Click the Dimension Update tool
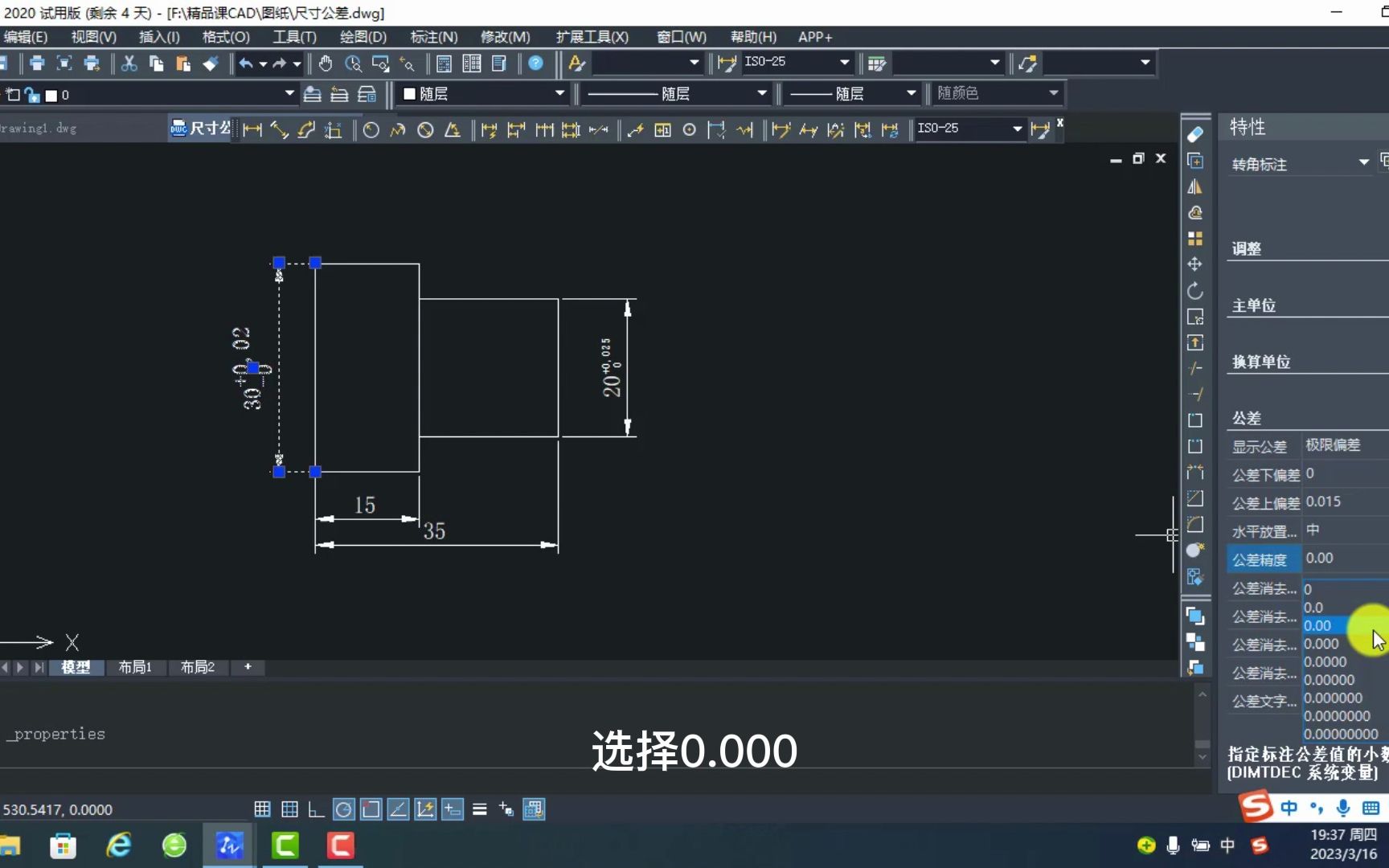1389x868 pixels. click(x=891, y=129)
